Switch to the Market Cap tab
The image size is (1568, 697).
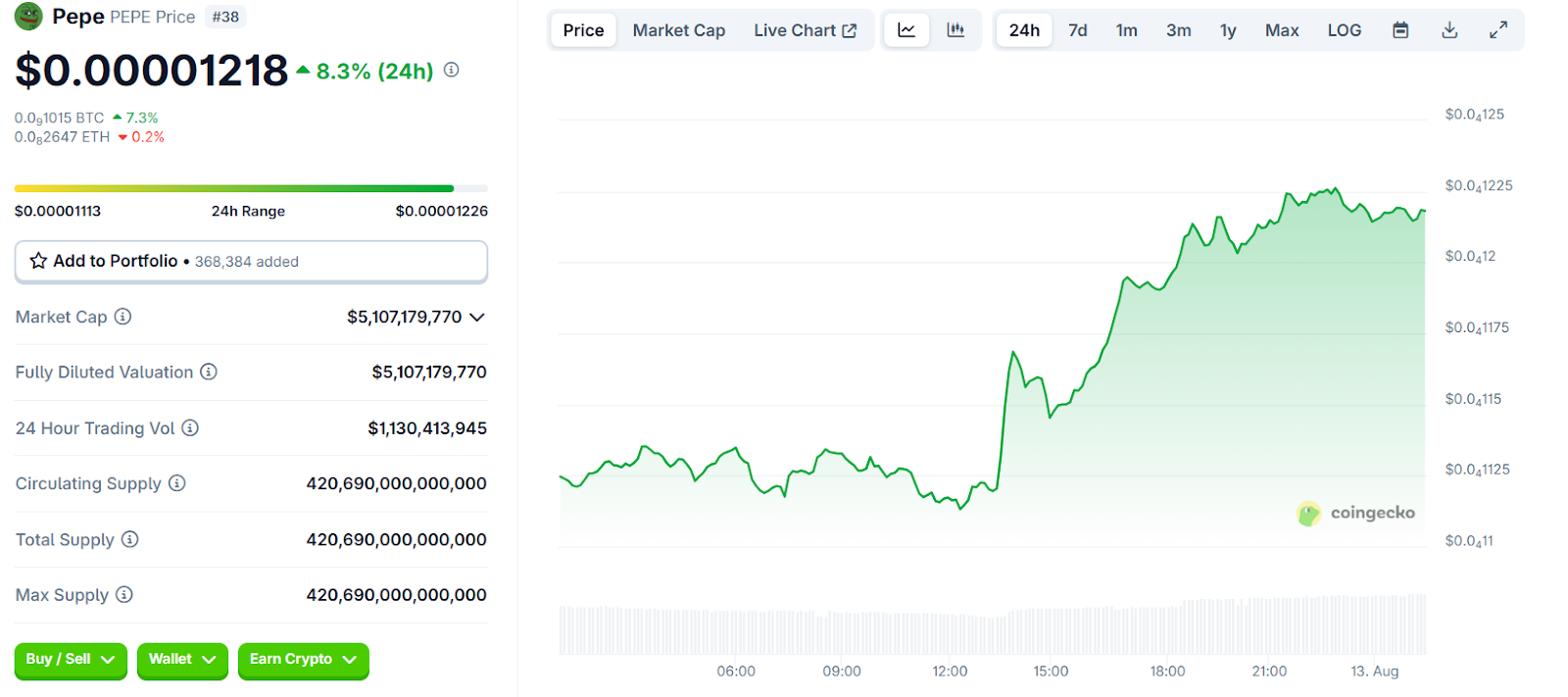pyautogui.click(x=678, y=30)
